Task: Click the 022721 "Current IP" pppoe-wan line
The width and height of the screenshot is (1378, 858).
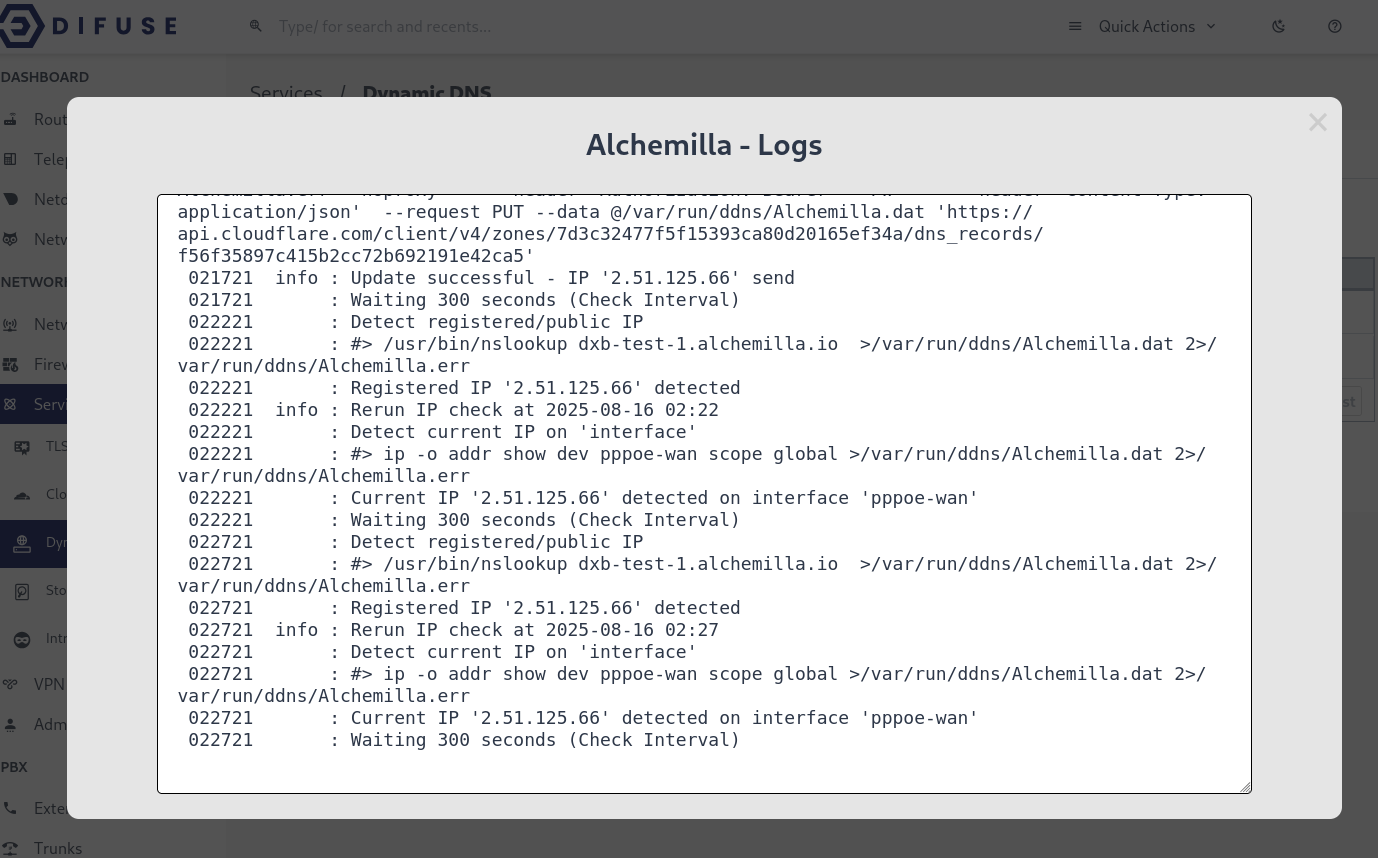Action: pyautogui.click(x=583, y=718)
